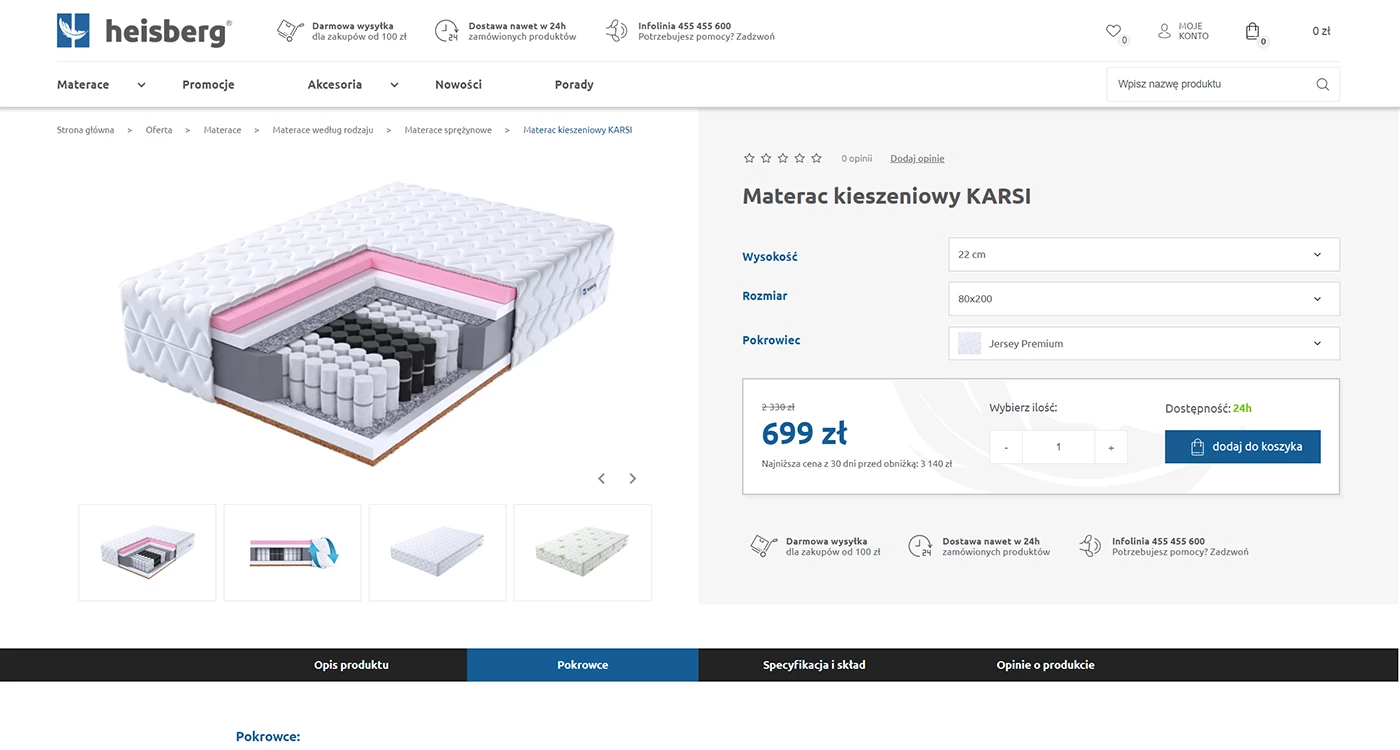The image size is (1400, 750).
Task: Switch to the Opis produktu tab
Action: tap(351, 665)
